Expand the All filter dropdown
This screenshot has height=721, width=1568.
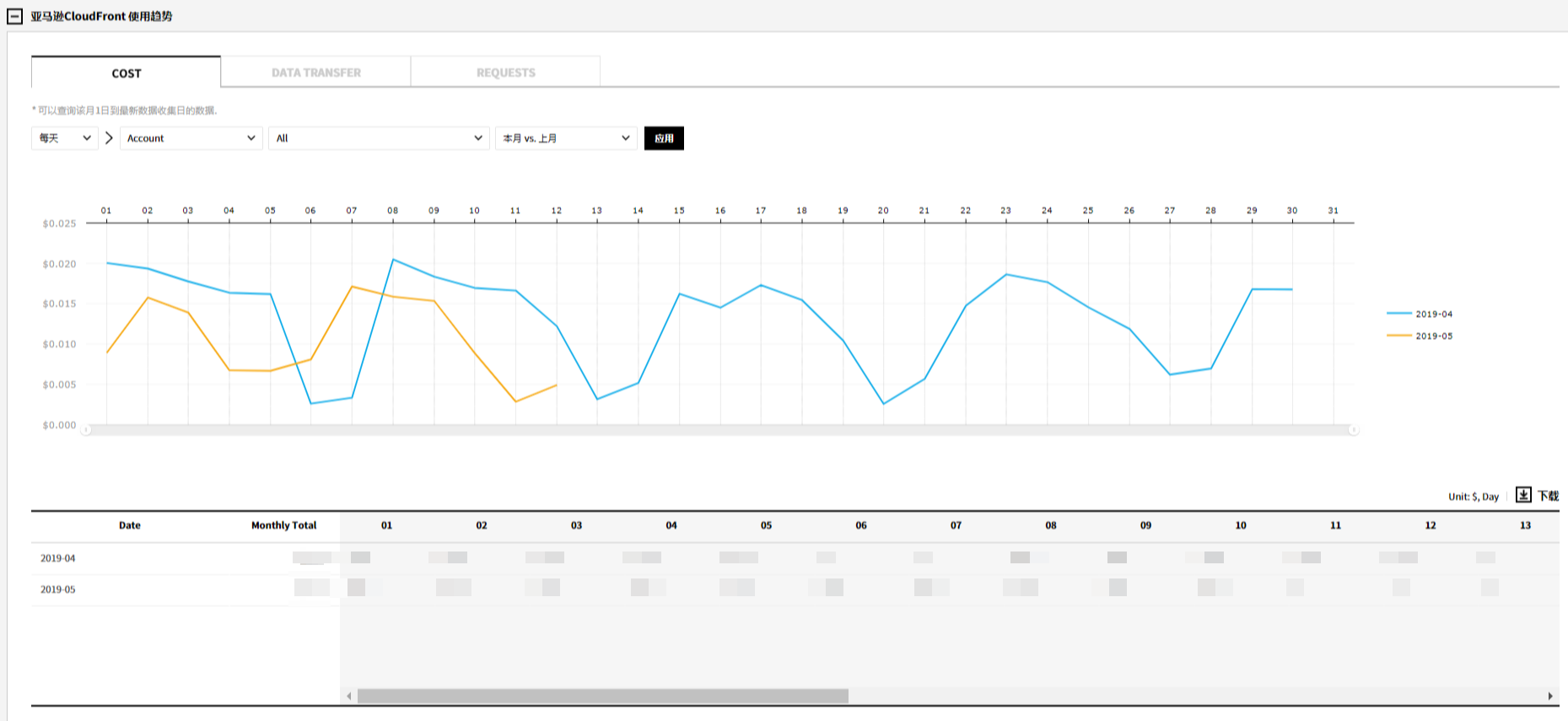pyautogui.click(x=378, y=138)
